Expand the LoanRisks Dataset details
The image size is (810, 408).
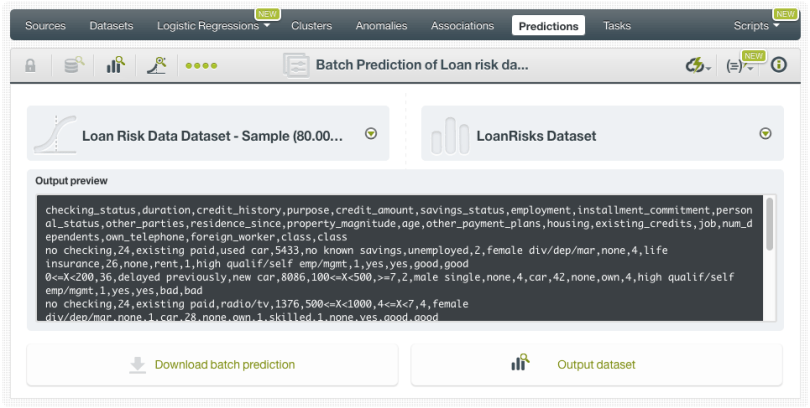pos(766,134)
